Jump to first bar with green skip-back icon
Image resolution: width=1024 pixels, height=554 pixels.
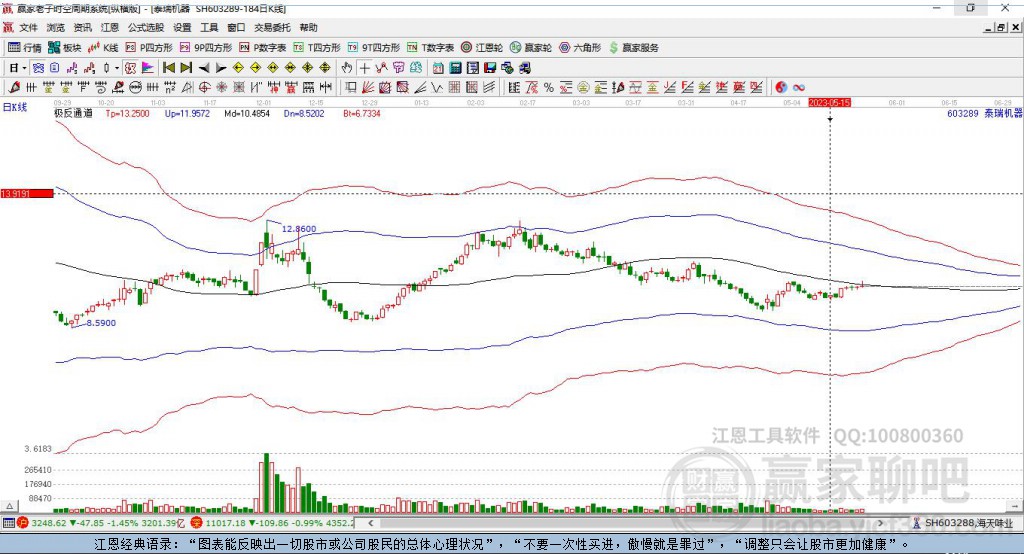[168, 68]
